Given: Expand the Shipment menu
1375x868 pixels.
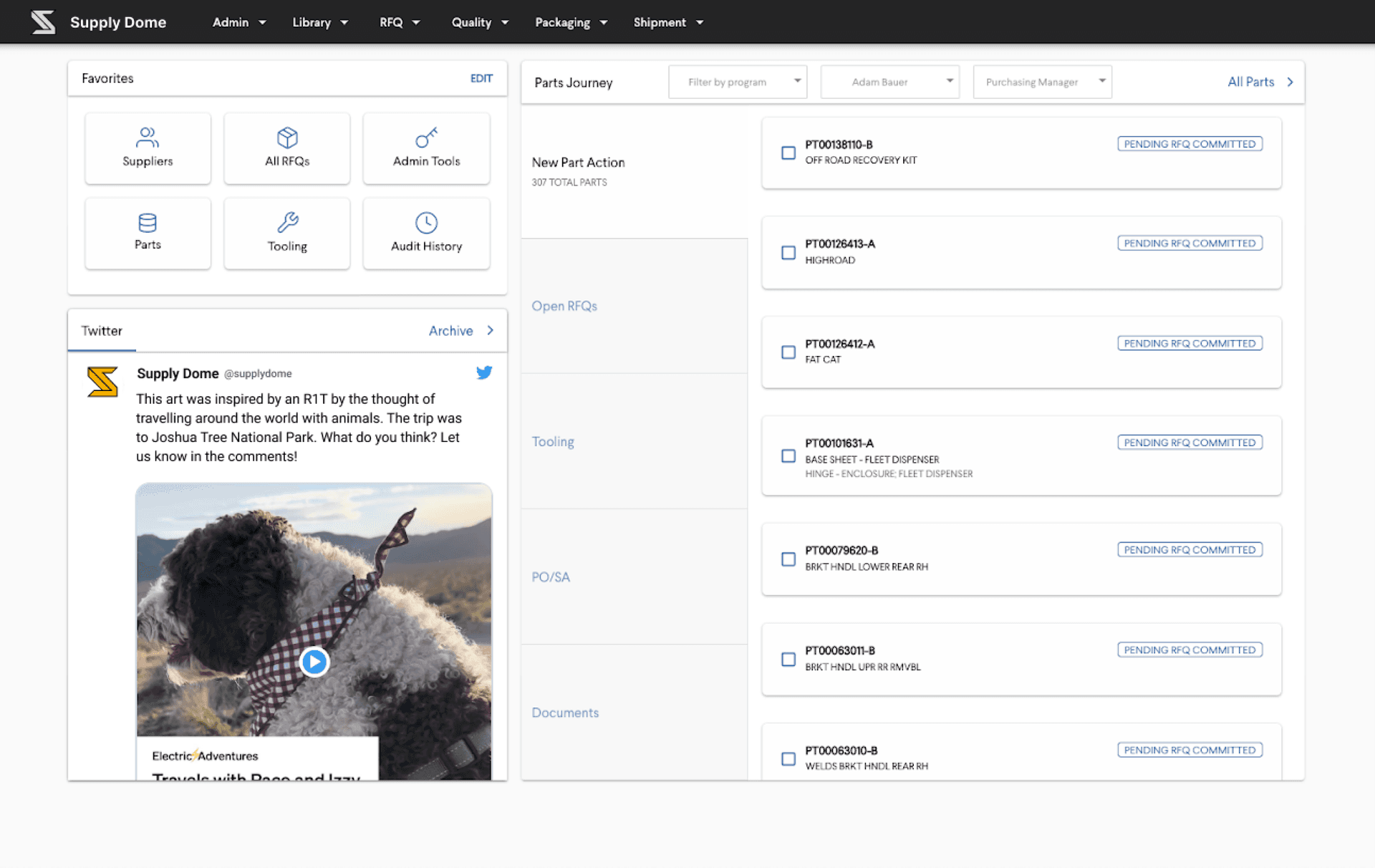Looking at the screenshot, I should tap(668, 22).
